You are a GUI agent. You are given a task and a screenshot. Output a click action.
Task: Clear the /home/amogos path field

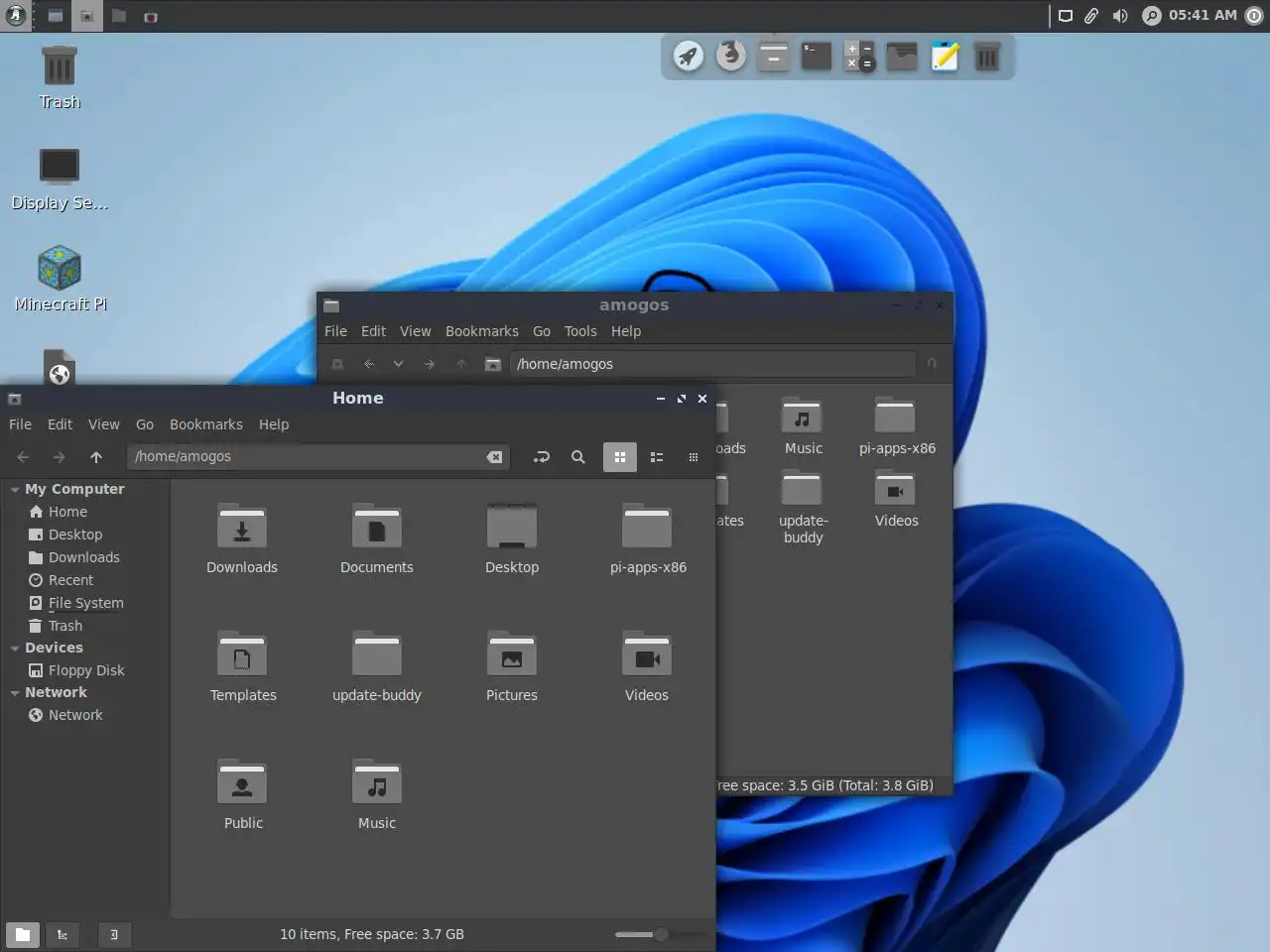pyautogui.click(x=493, y=457)
